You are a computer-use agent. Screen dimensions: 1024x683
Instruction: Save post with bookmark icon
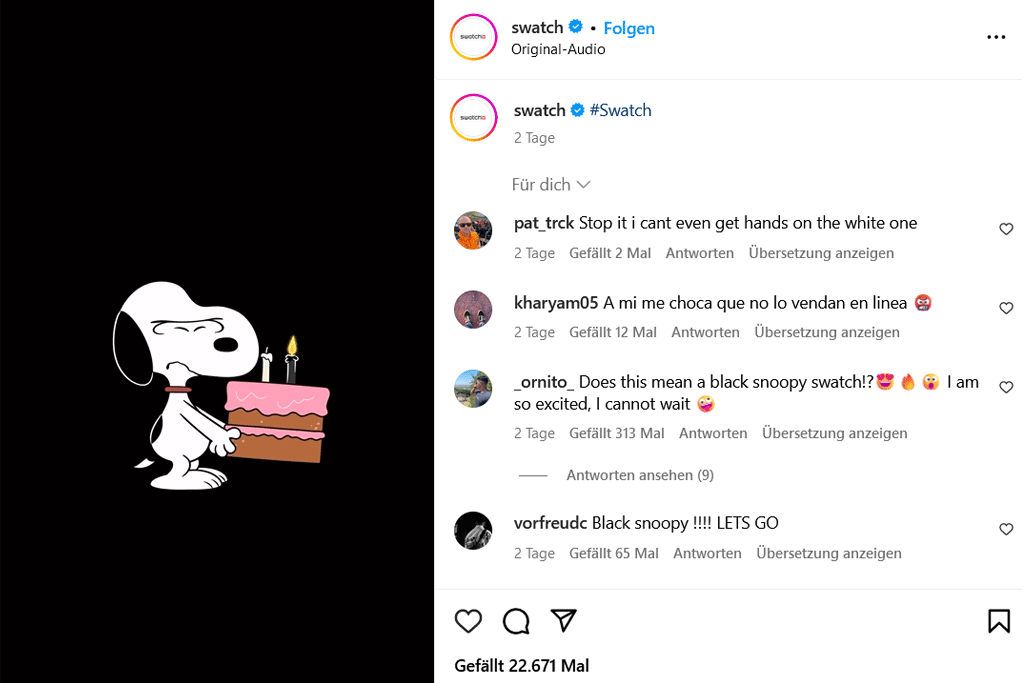tap(998, 621)
